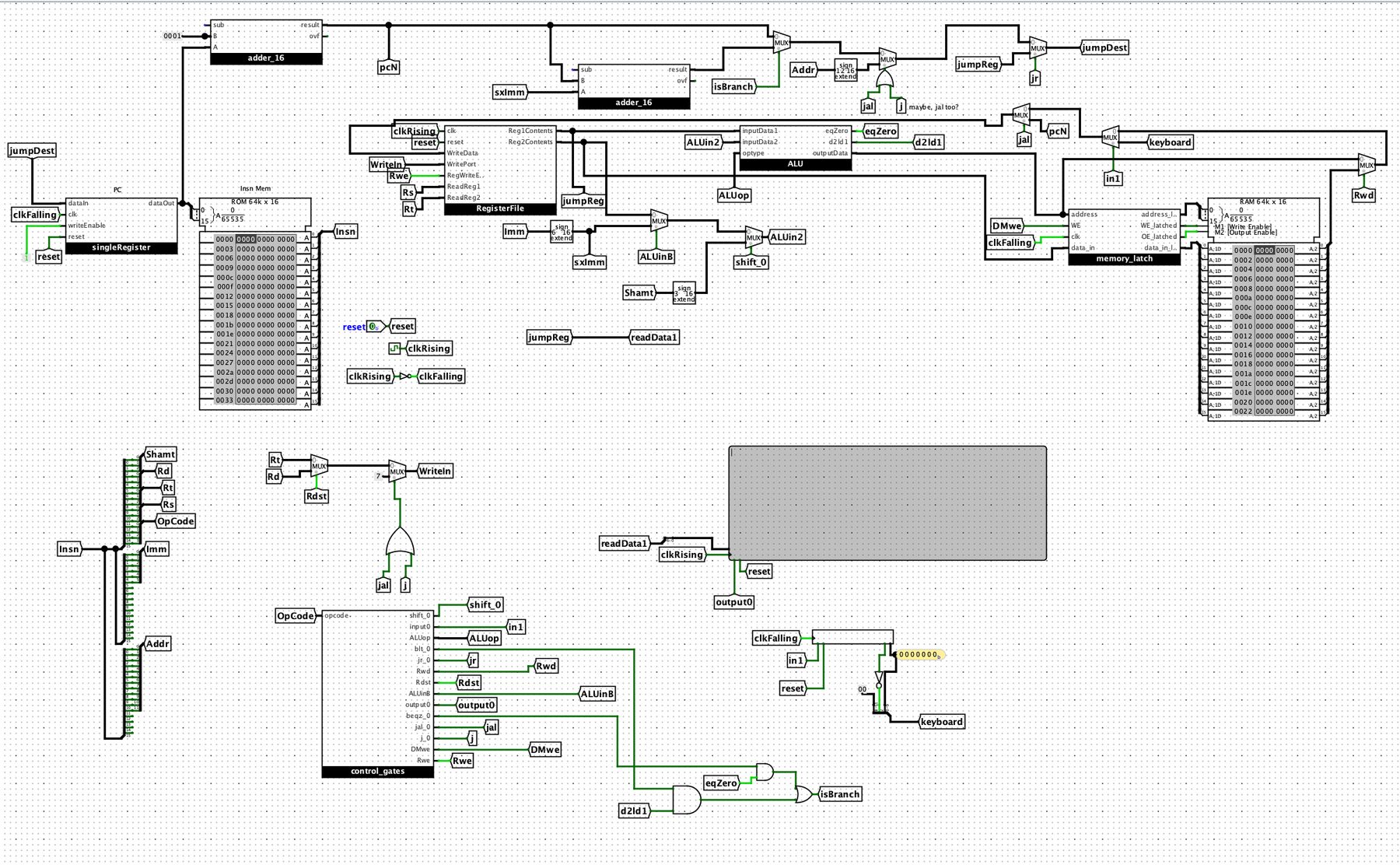
Task: Select the RAM 64k x 16 component
Action: [1264, 309]
